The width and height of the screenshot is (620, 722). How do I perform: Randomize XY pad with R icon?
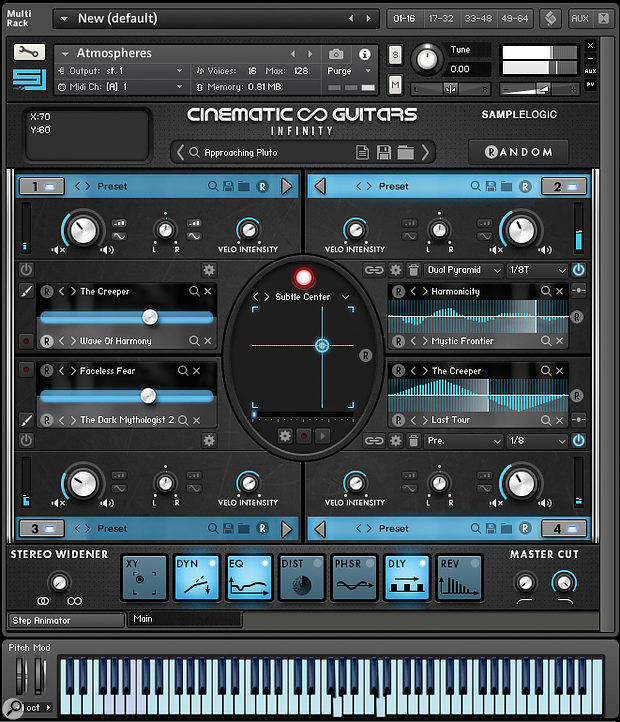click(366, 355)
